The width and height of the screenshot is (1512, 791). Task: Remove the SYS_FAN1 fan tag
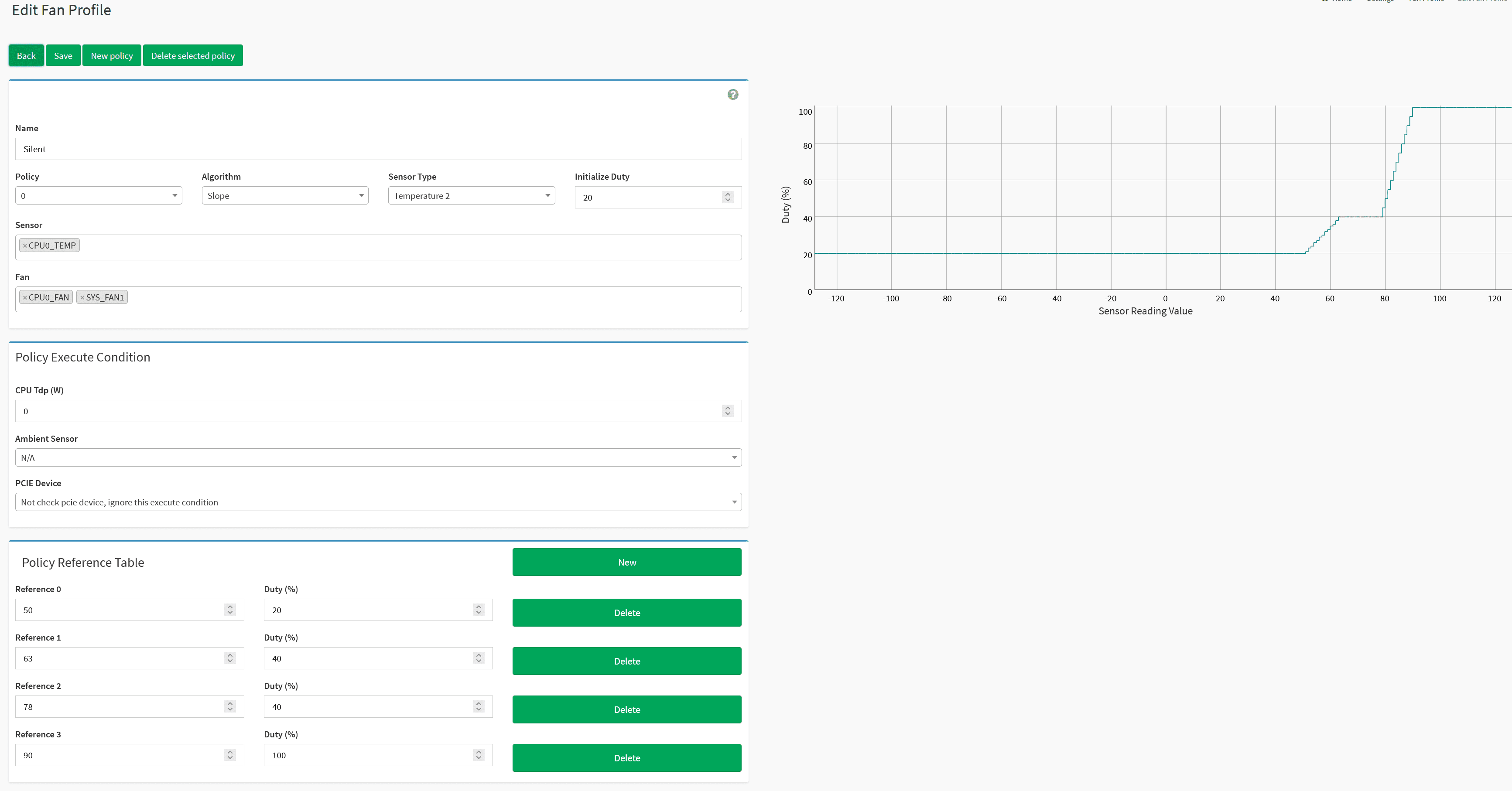point(82,298)
